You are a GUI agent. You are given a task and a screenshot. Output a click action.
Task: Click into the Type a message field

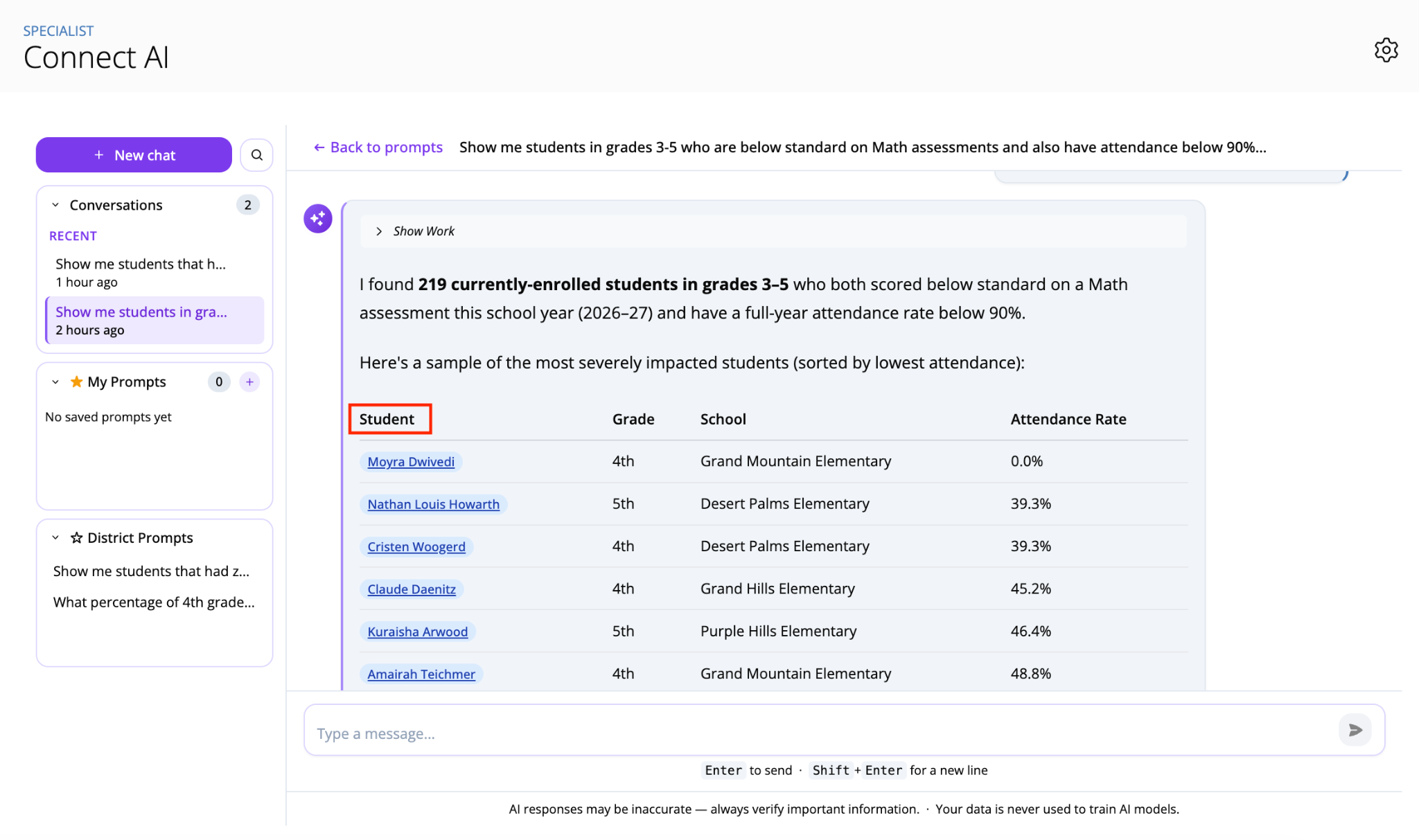coord(821,730)
